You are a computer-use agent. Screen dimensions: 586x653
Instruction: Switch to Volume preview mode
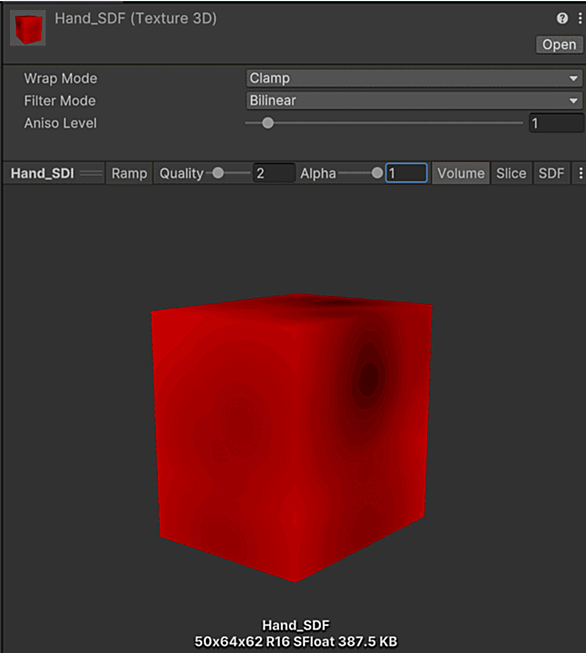(x=461, y=173)
